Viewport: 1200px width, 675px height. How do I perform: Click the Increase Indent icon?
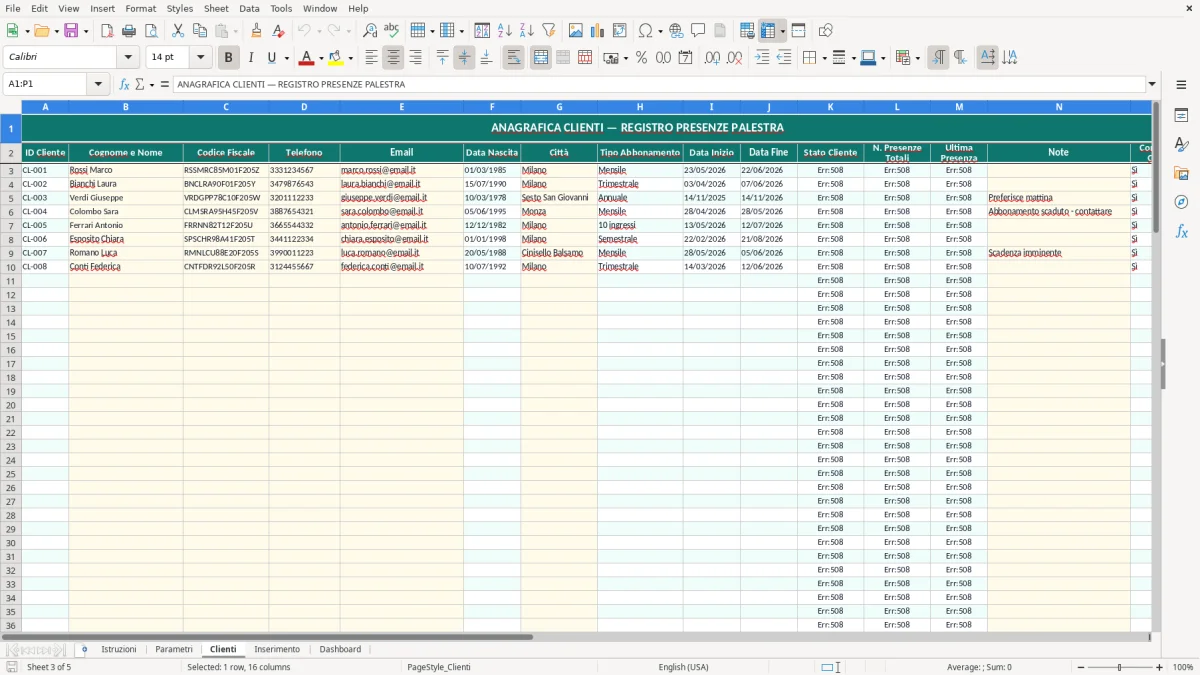(x=762, y=58)
